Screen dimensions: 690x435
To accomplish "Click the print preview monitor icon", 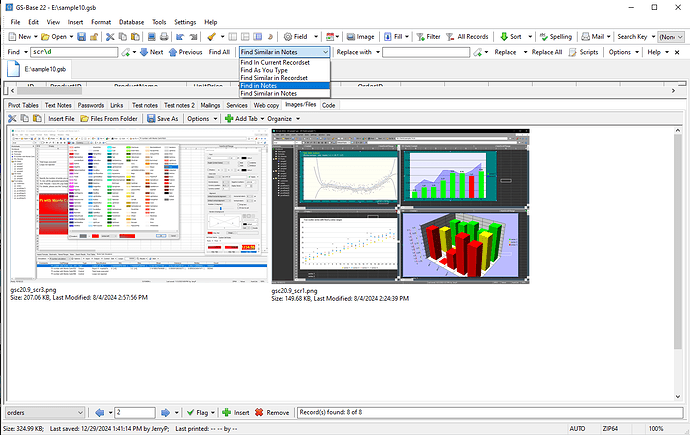I will point(151,37).
